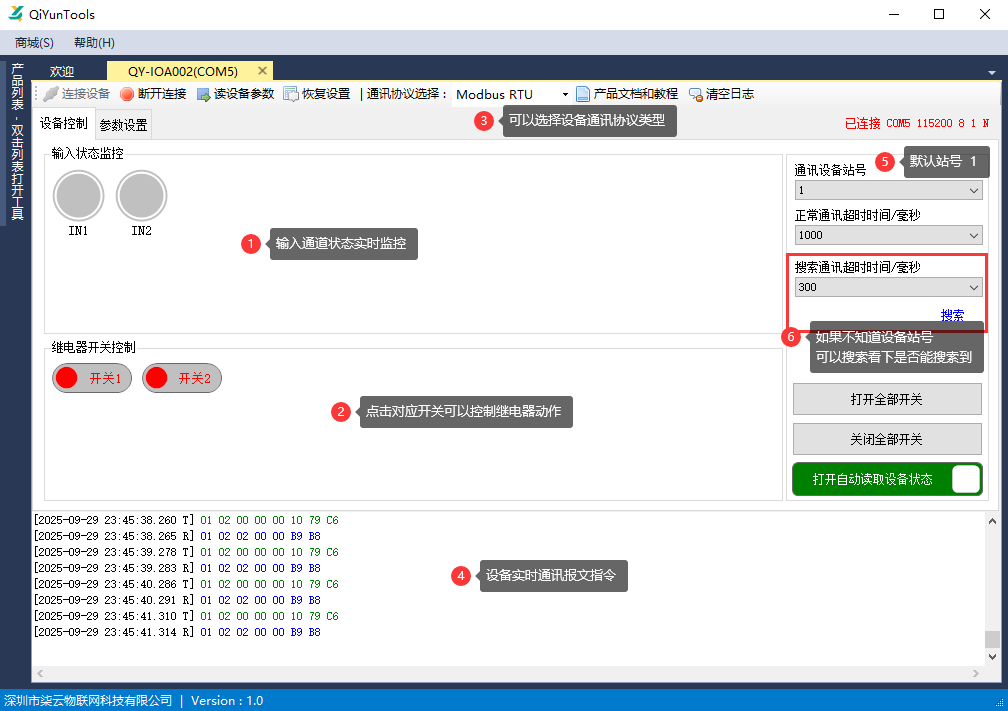Click the log panel vertical scrollbar thumb
The width and height of the screenshot is (1008, 711).
tap(991, 640)
